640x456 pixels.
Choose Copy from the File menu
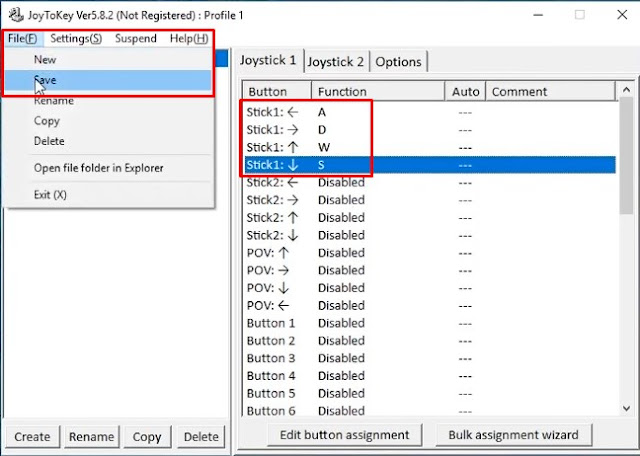(x=108, y=121)
